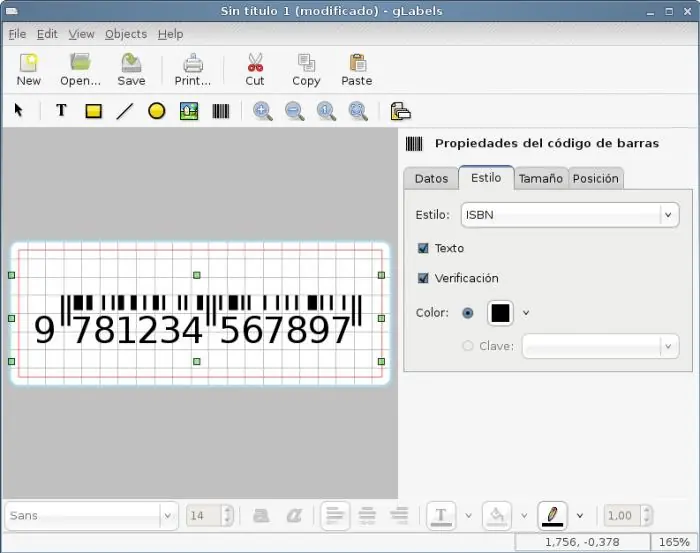700x553 pixels.
Task: Select the Ellipse tool
Action: tap(157, 111)
